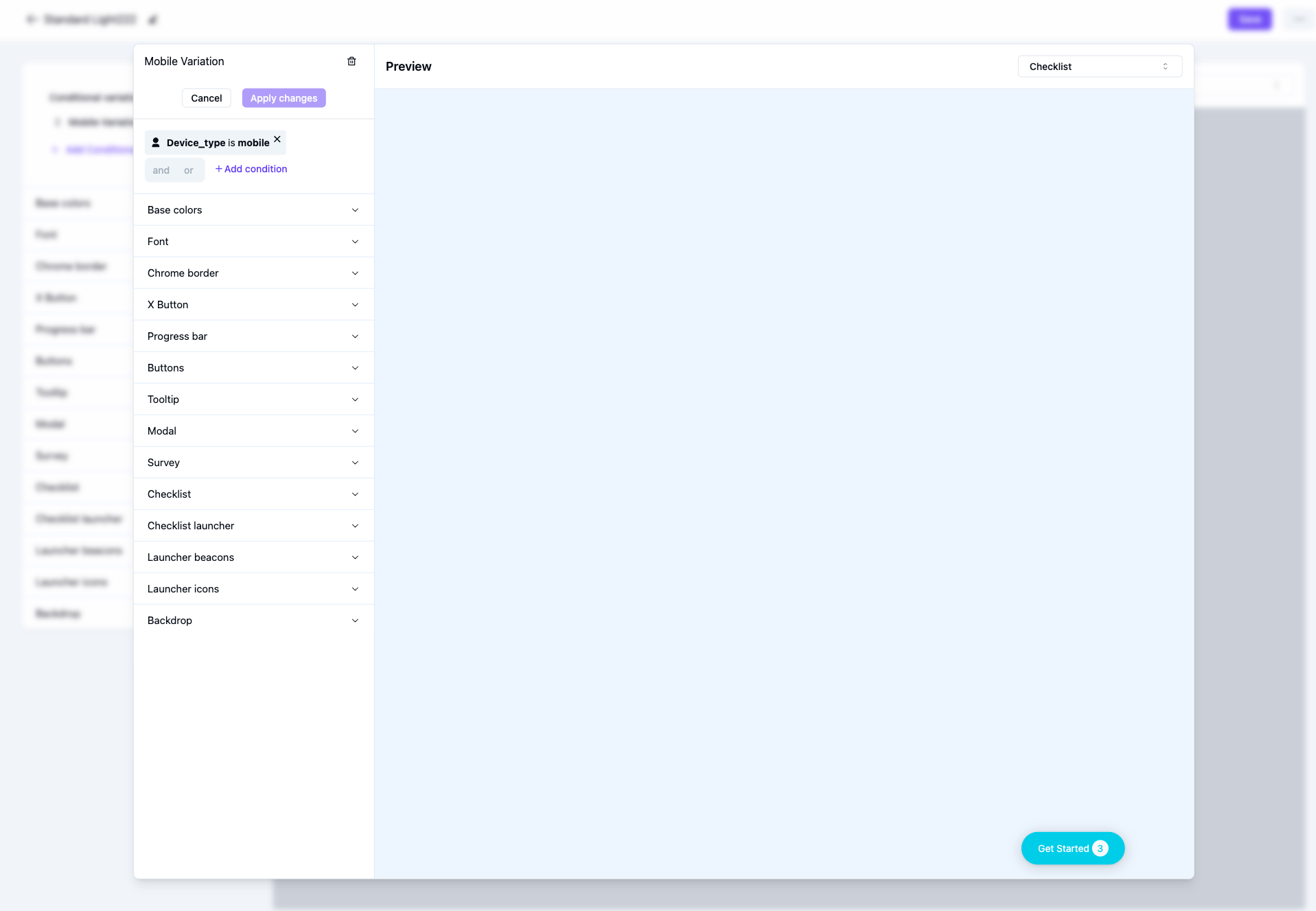This screenshot has width=1316, height=911.
Task: Edit the theme name with pencil icon
Action: [153, 20]
